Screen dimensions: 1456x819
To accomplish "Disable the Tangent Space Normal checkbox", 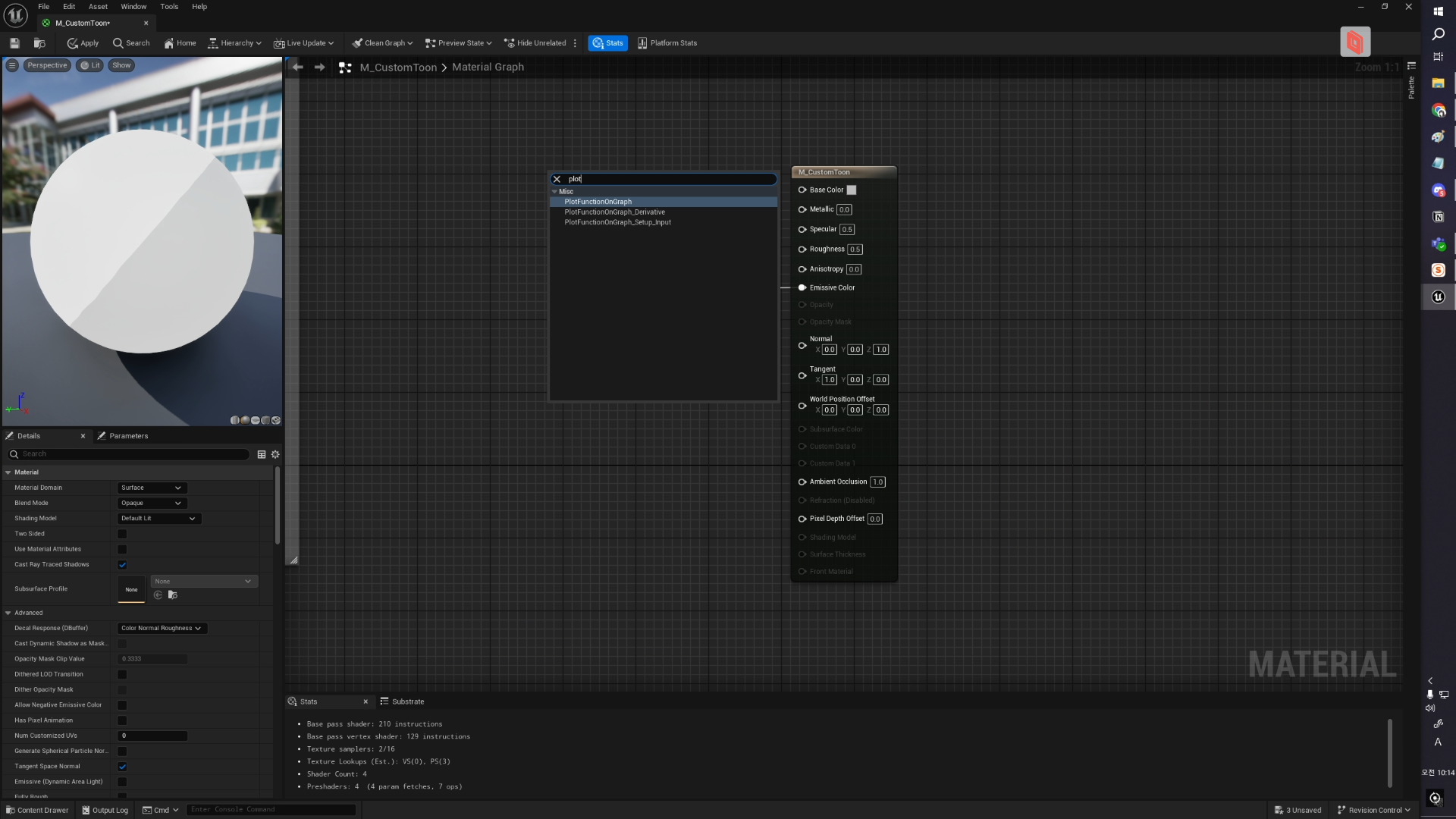I will click(122, 767).
